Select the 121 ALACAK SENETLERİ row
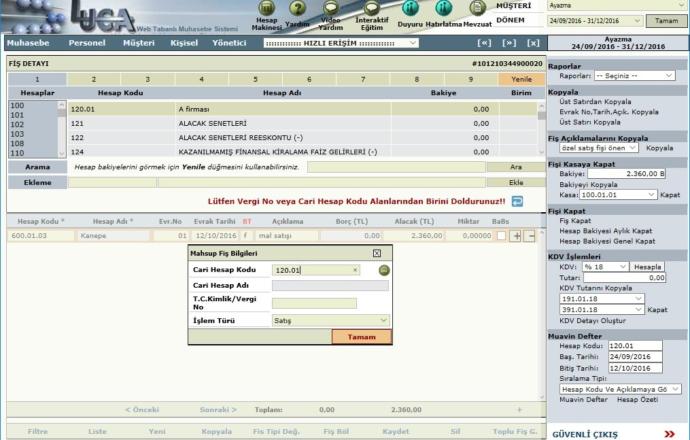 tap(303, 124)
